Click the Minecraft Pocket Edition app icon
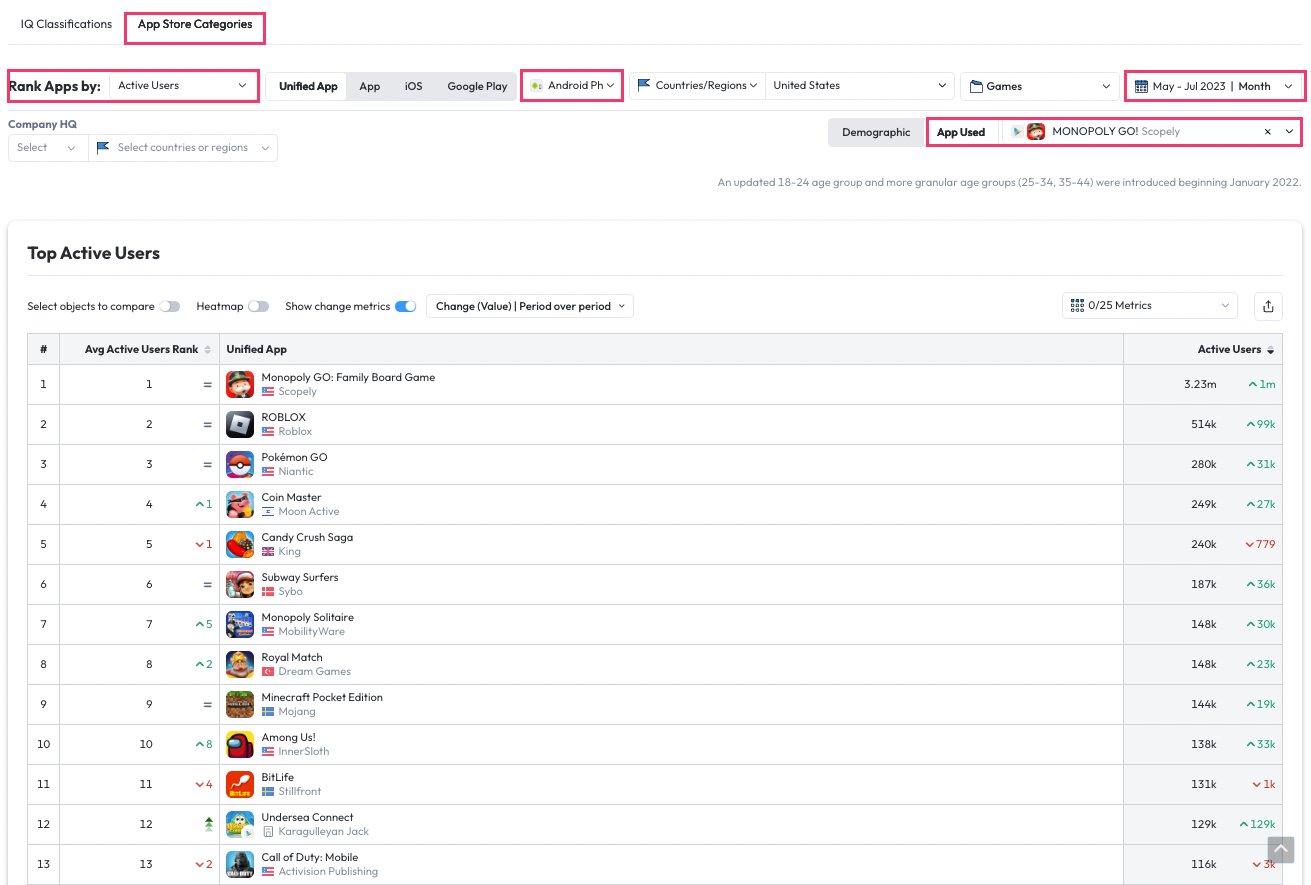Screen dimensions: 1311x885 (240, 704)
